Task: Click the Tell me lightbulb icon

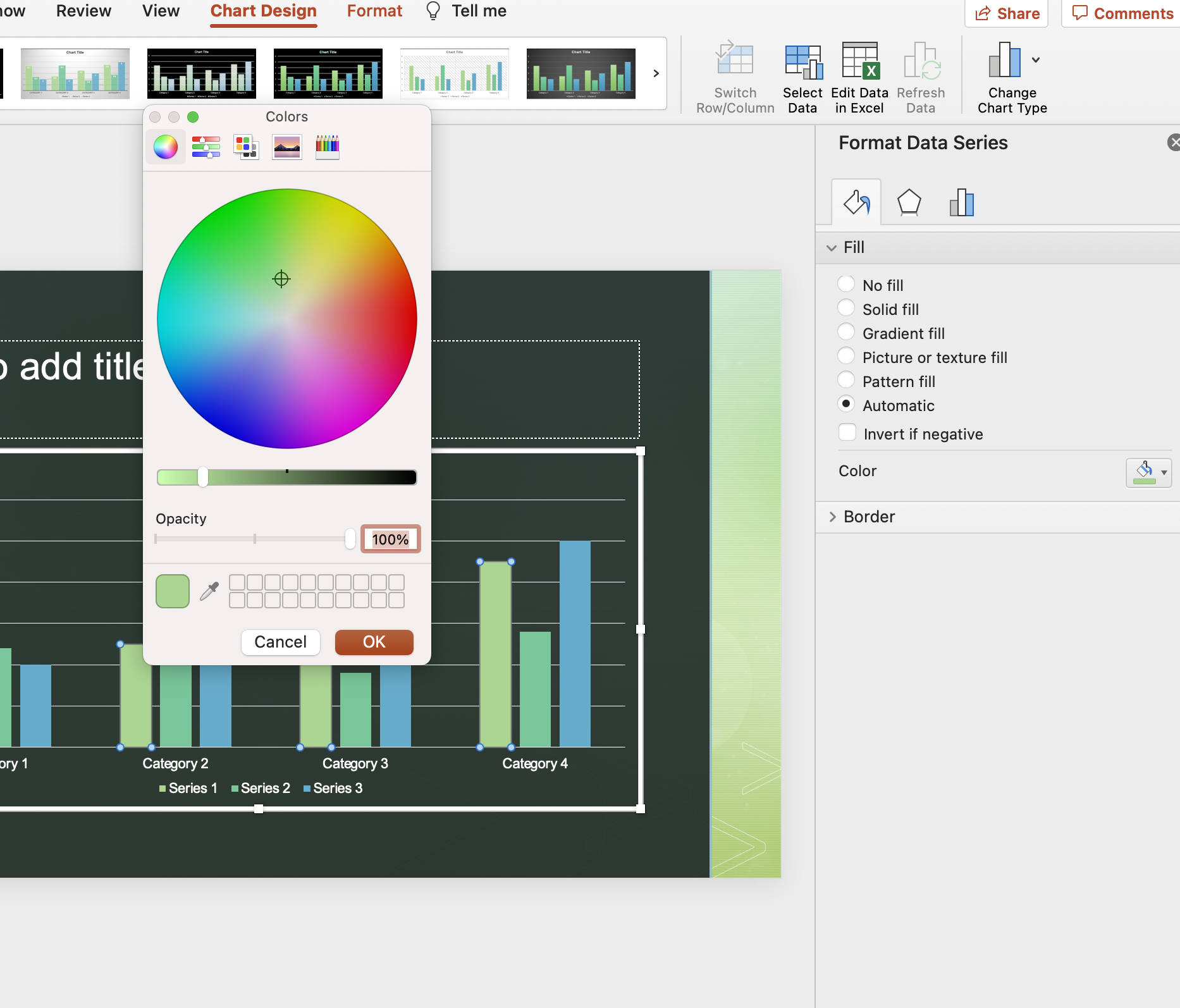Action: (x=433, y=11)
